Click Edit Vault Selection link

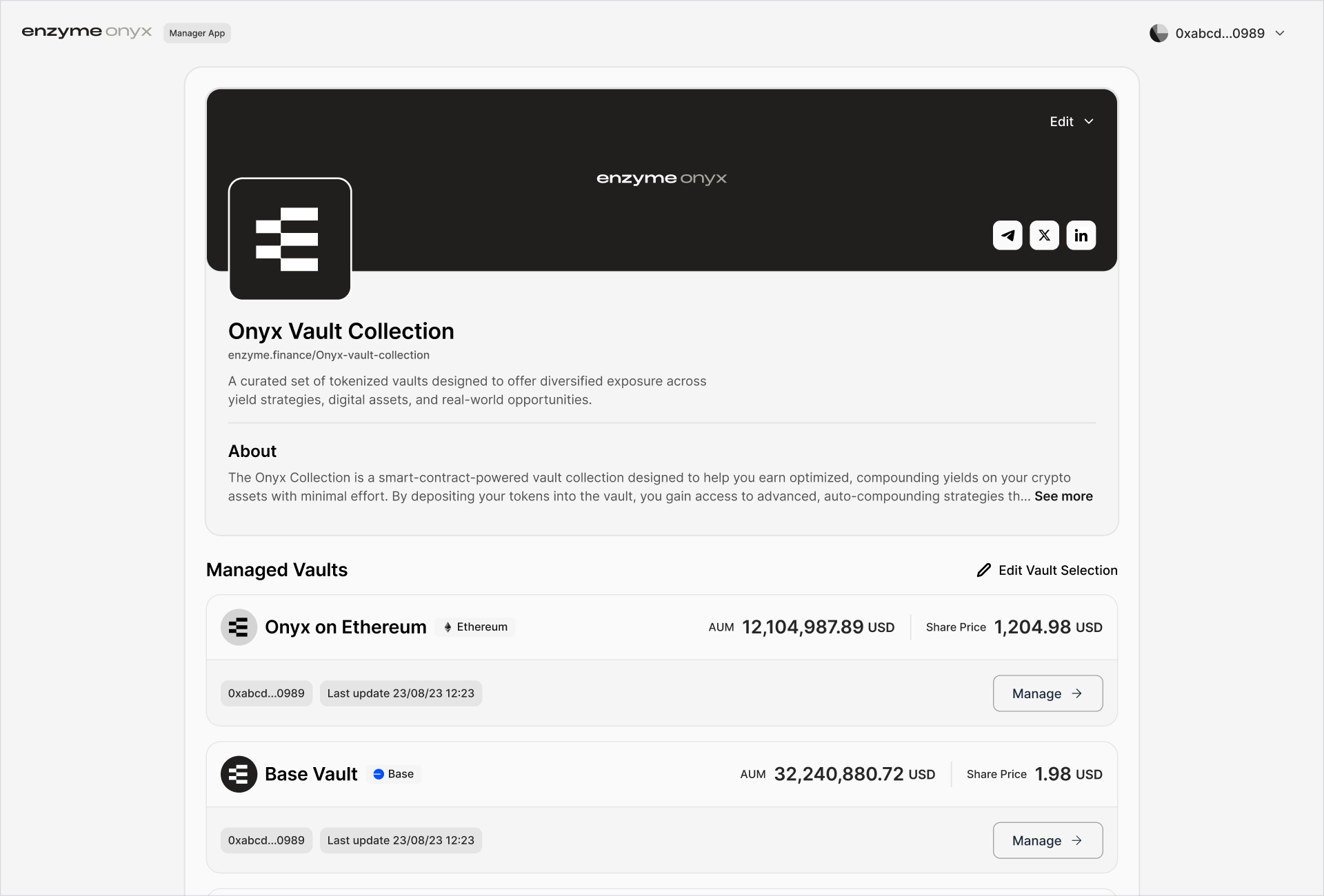click(x=1057, y=570)
